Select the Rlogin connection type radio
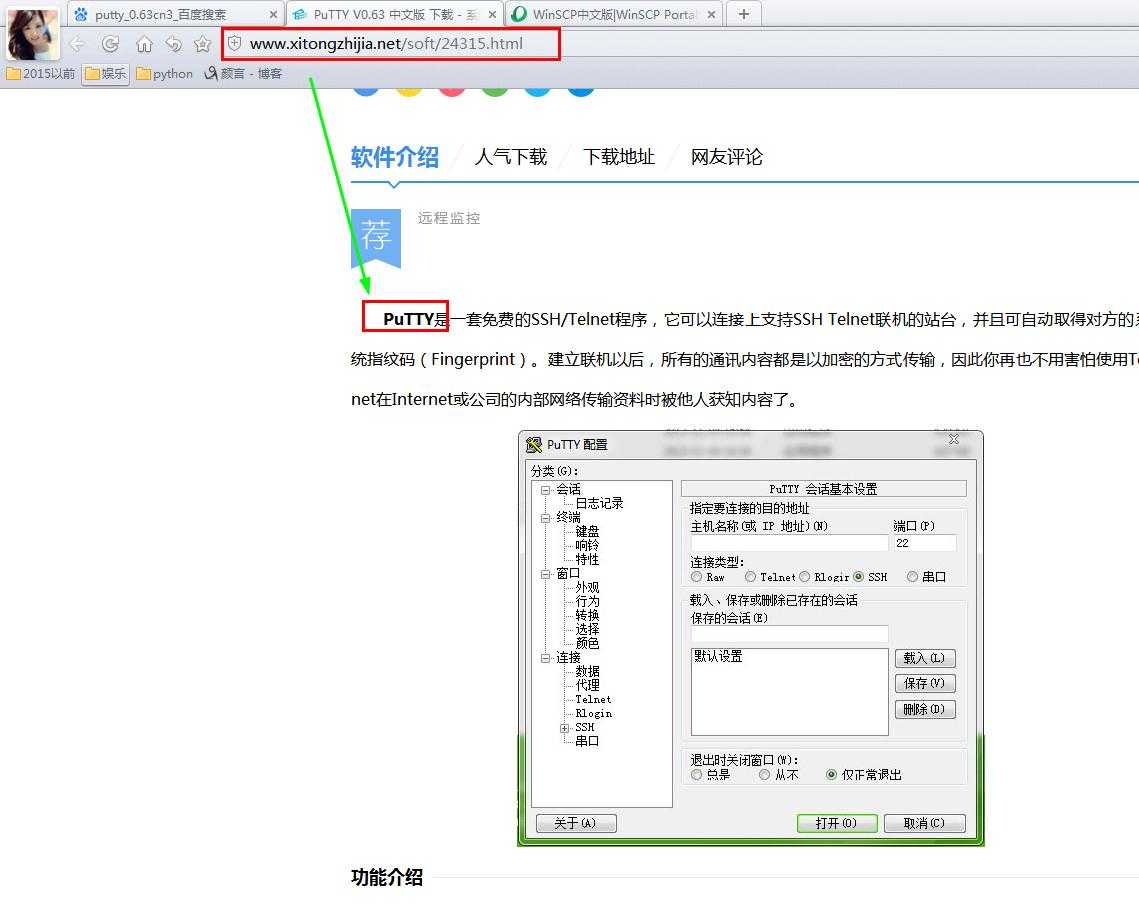1139x918 pixels. [804, 577]
